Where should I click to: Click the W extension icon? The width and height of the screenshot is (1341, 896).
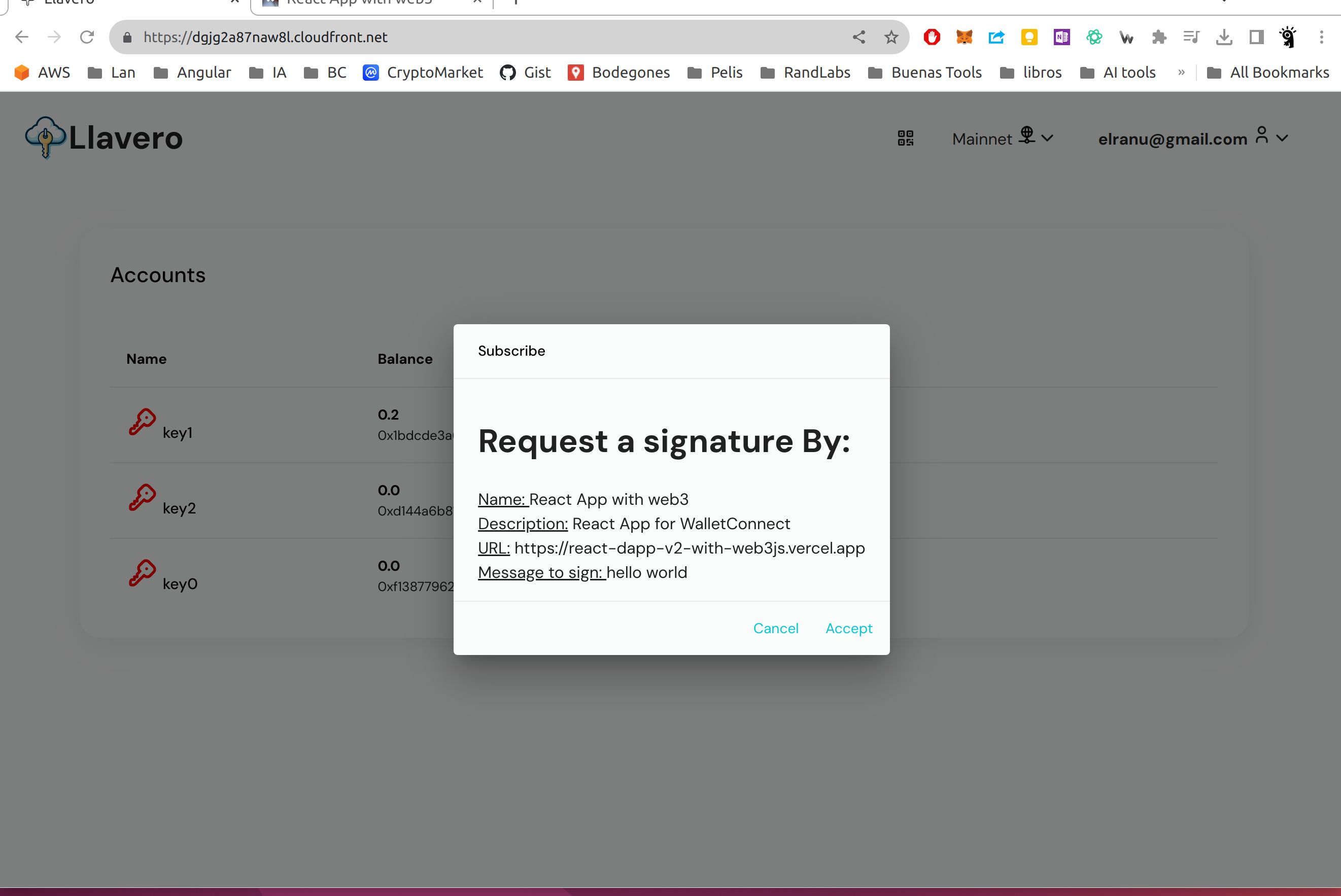[1126, 38]
